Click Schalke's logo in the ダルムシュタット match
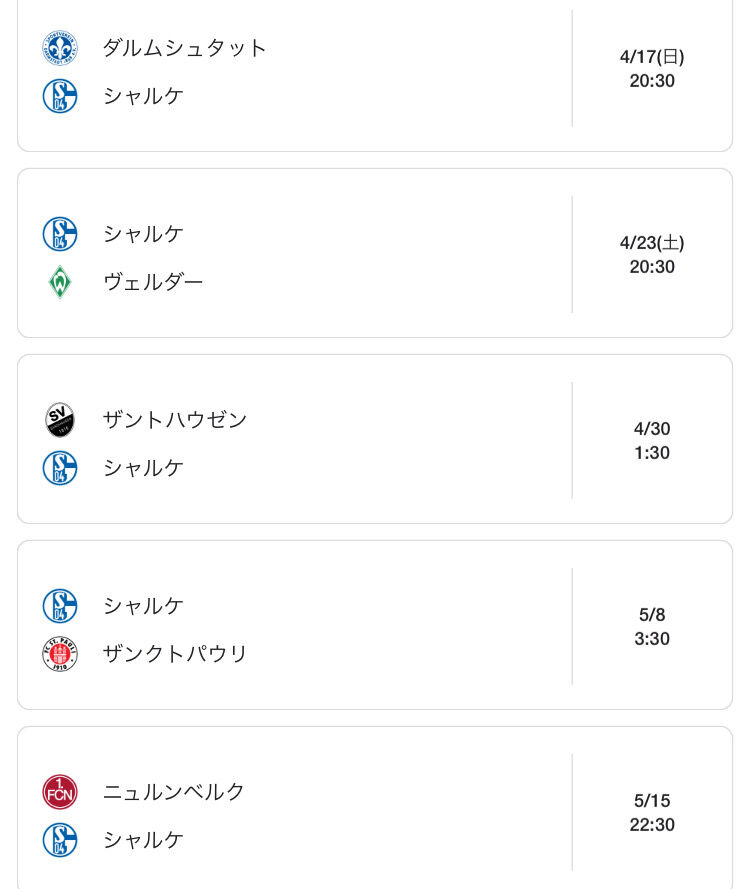The image size is (750, 889). [x=60, y=96]
